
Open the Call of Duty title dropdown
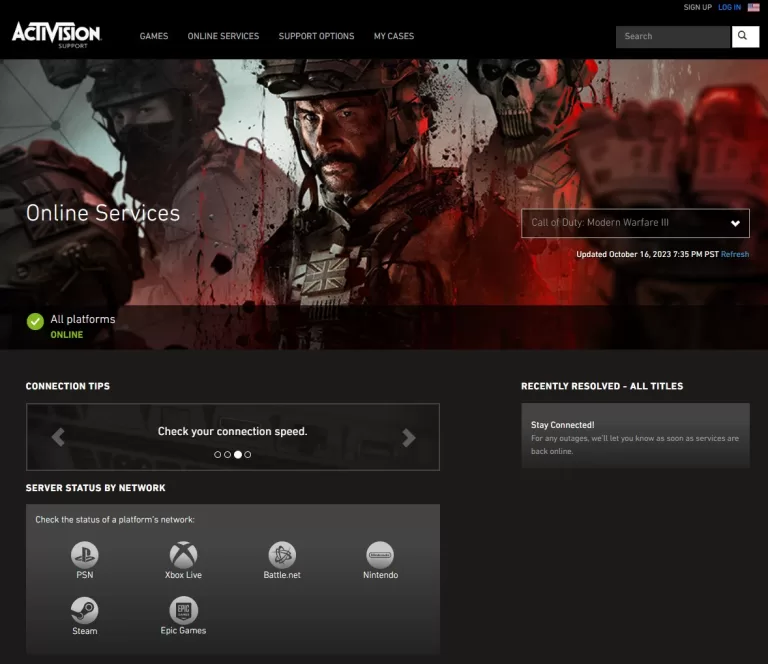tap(635, 223)
